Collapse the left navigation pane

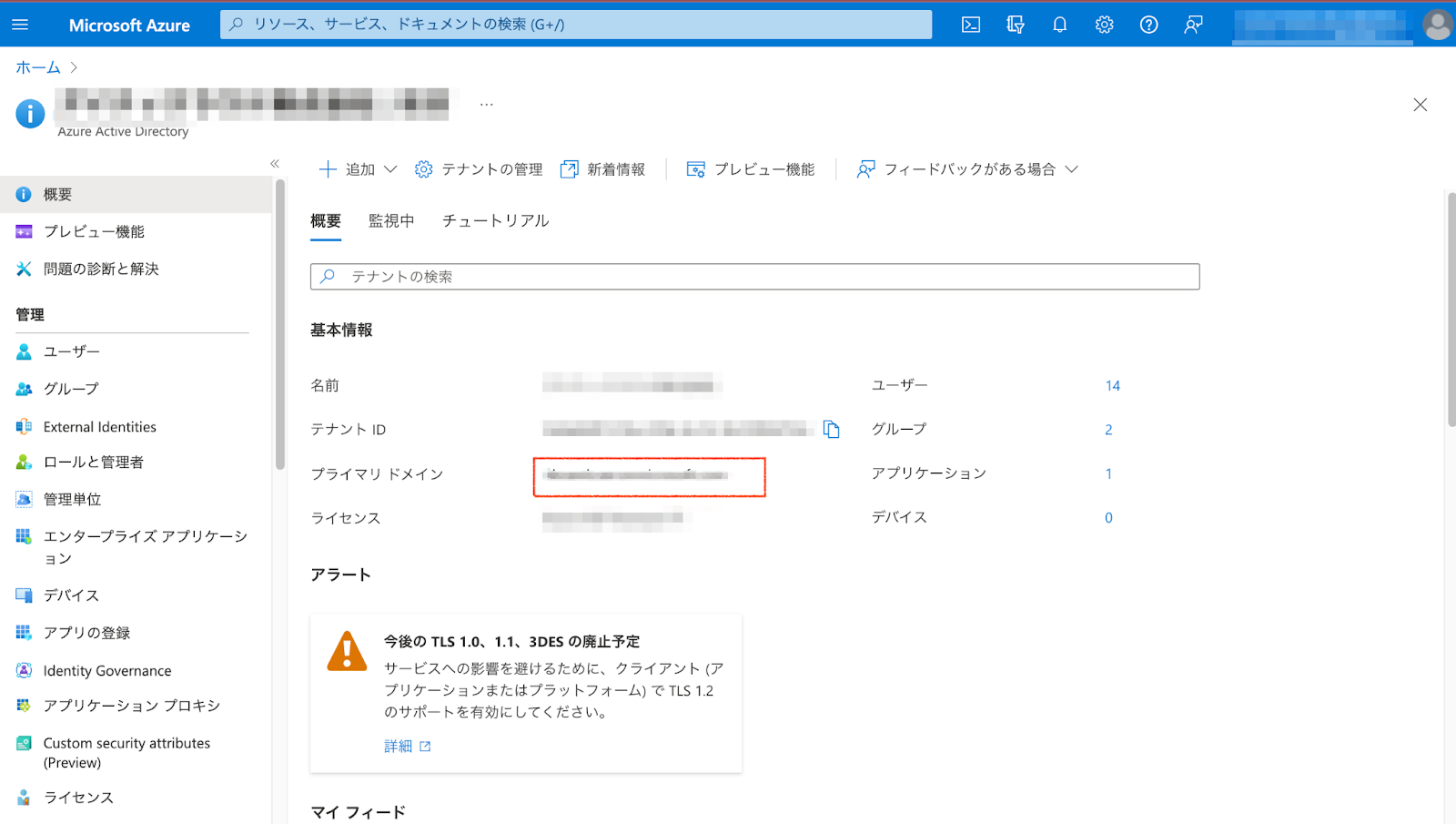pos(275,164)
